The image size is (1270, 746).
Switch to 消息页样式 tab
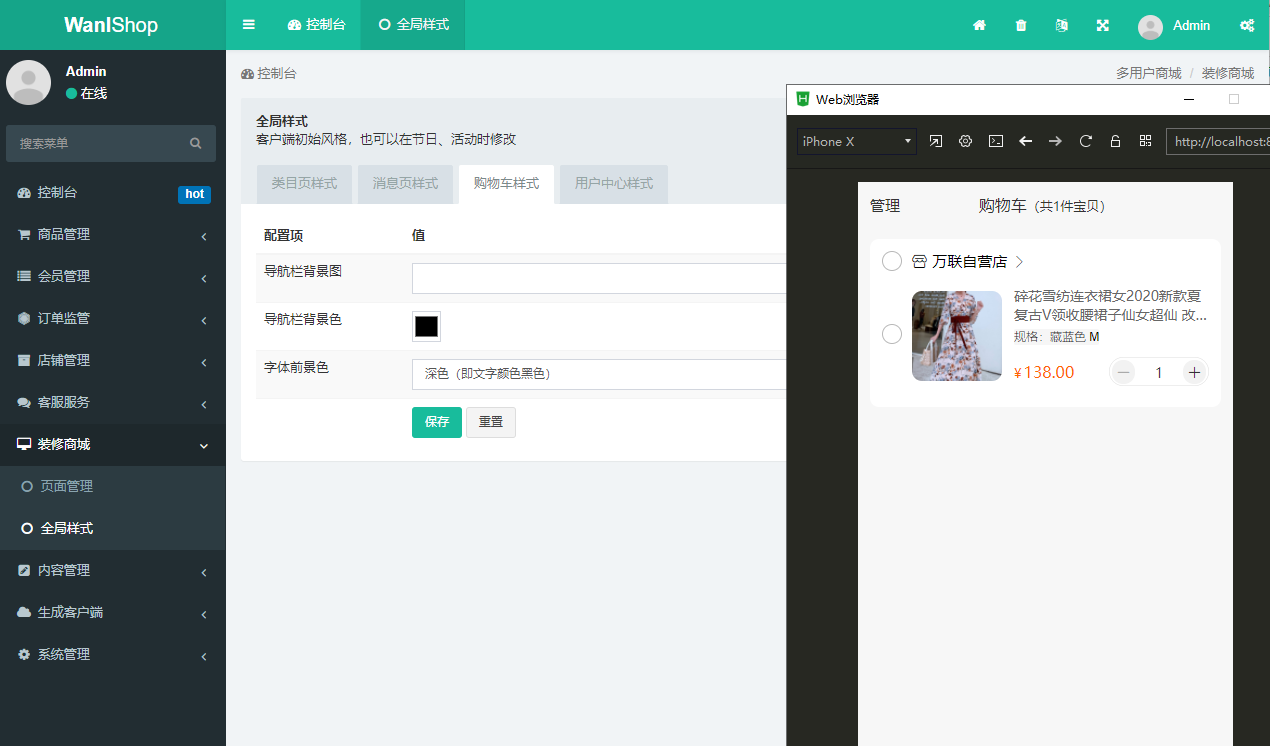[x=405, y=184]
